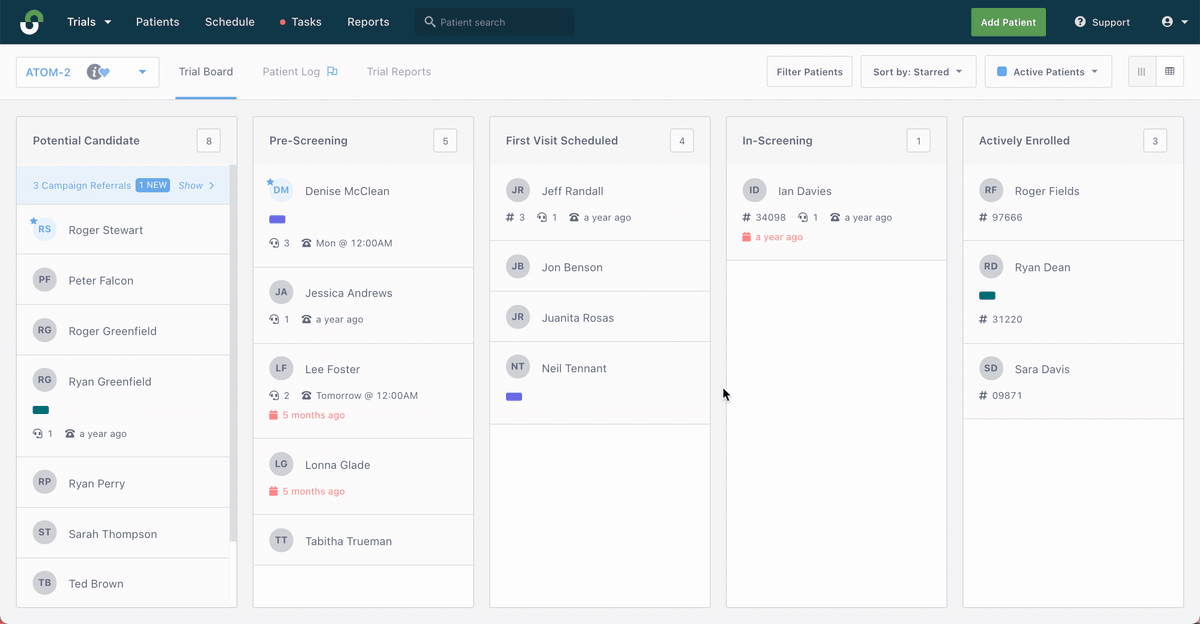Switch to the Trial Reports tab
The image size is (1200, 624).
[399, 72]
